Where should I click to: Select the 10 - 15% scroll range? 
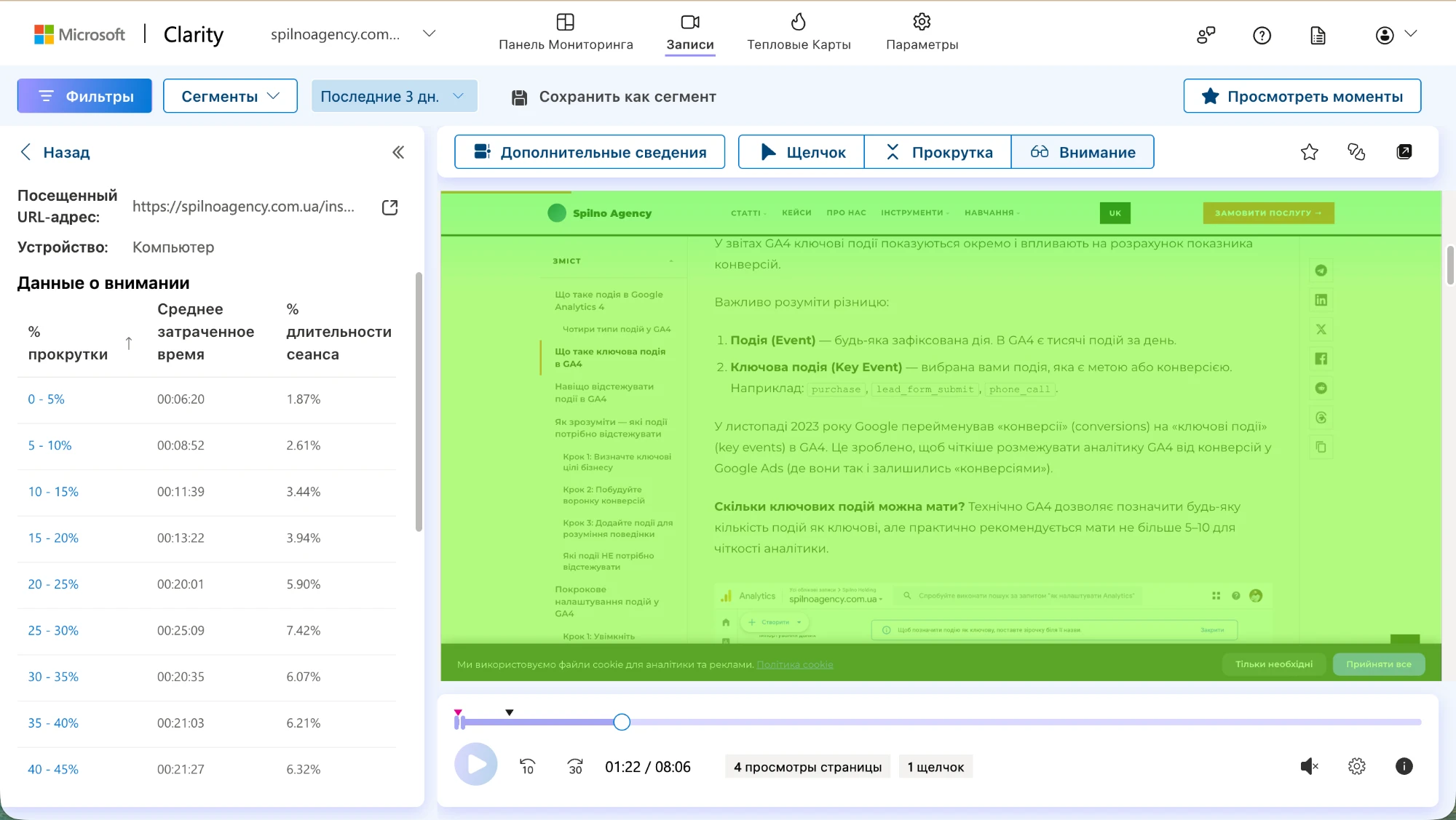tap(53, 492)
